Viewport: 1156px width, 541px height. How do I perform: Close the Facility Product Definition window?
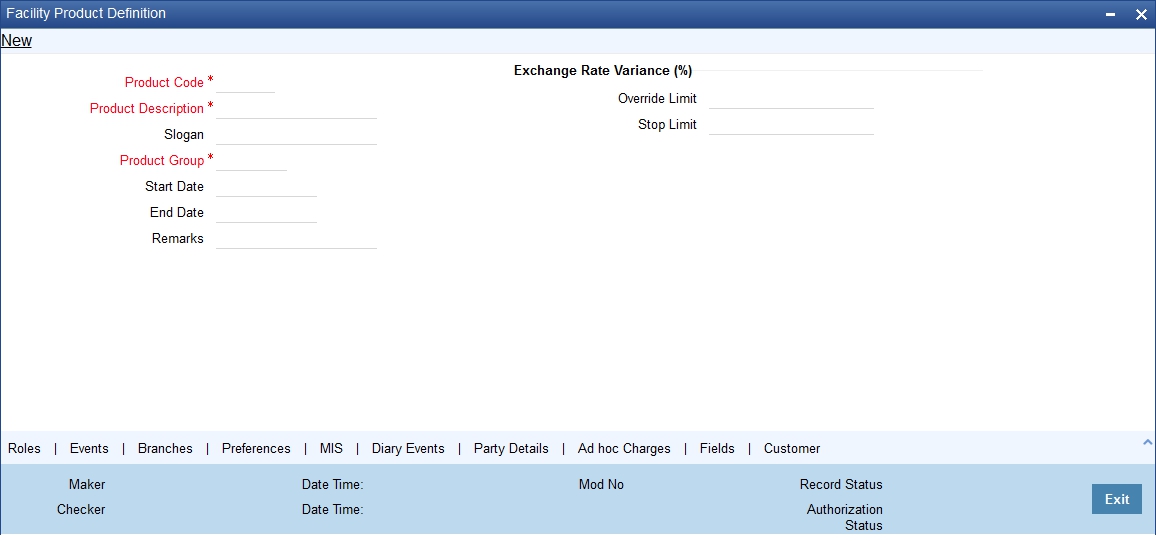point(1141,14)
